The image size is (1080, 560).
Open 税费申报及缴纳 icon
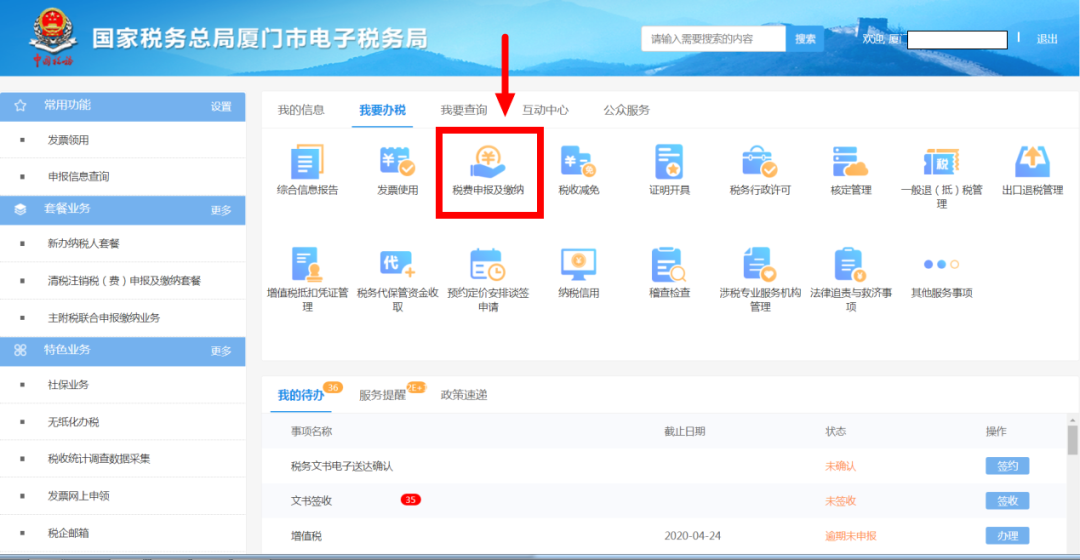coord(488,162)
